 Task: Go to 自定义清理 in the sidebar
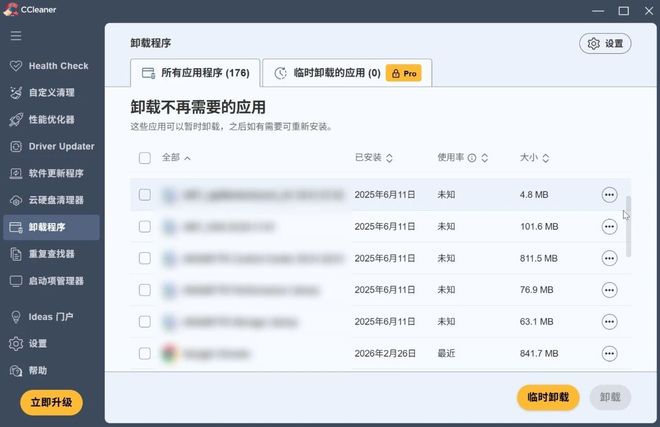pyautogui.click(x=50, y=93)
